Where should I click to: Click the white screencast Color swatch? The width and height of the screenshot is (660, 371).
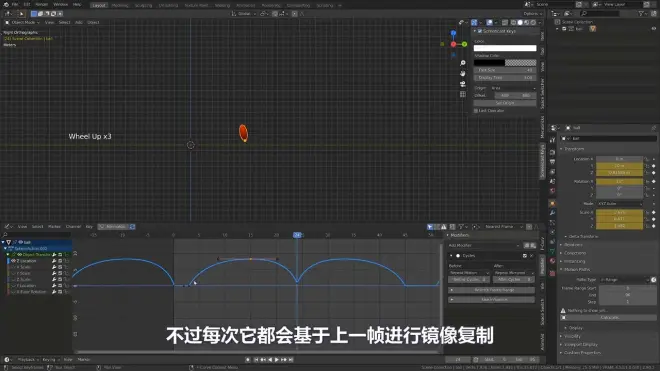pos(505,48)
